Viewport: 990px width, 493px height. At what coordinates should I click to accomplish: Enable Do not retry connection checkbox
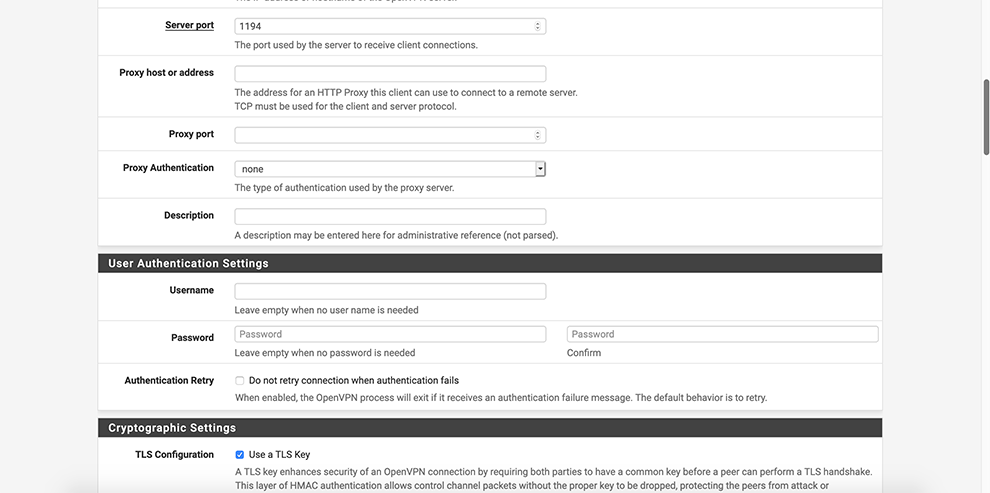pyautogui.click(x=240, y=381)
